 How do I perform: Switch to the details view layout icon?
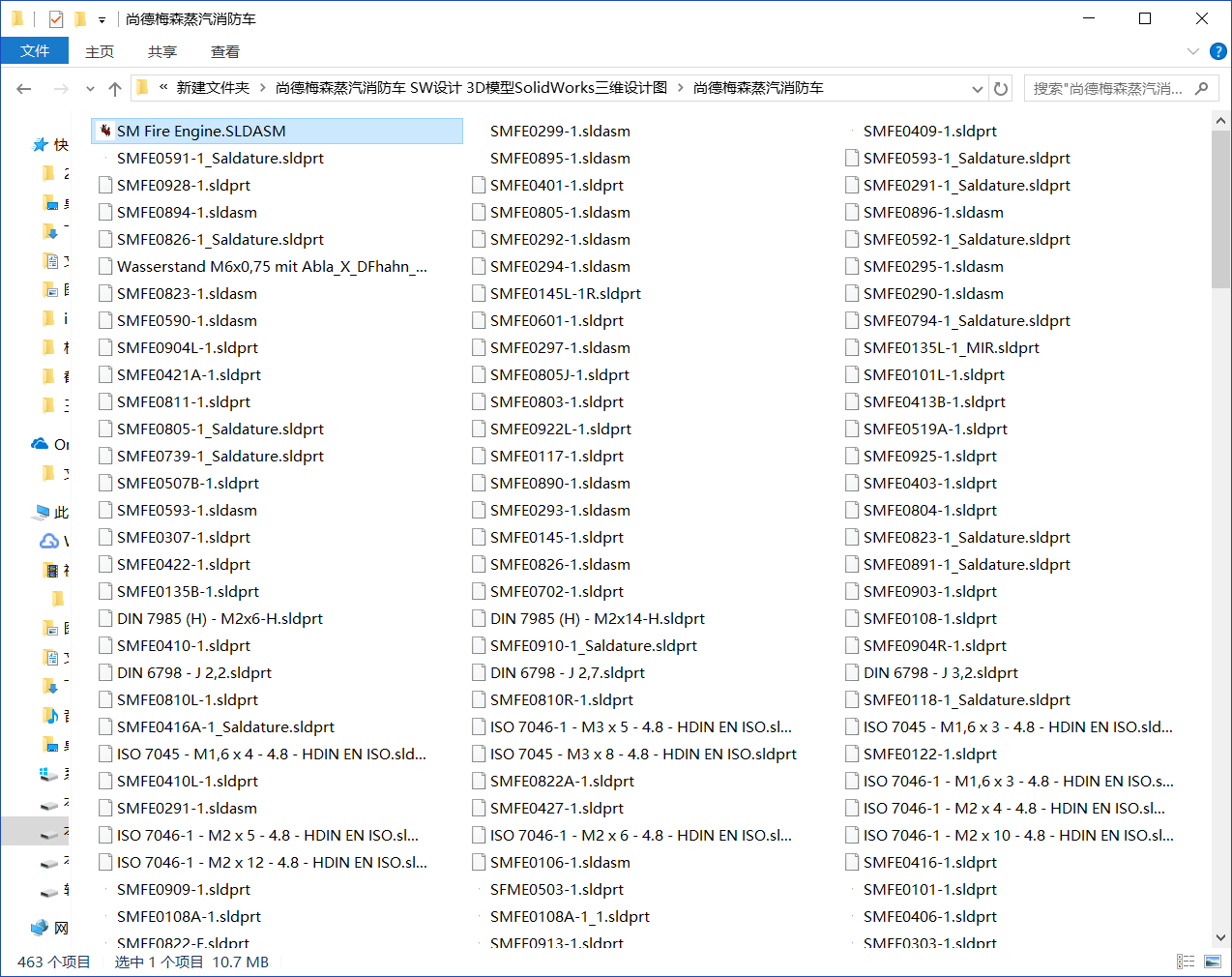tap(1186, 962)
